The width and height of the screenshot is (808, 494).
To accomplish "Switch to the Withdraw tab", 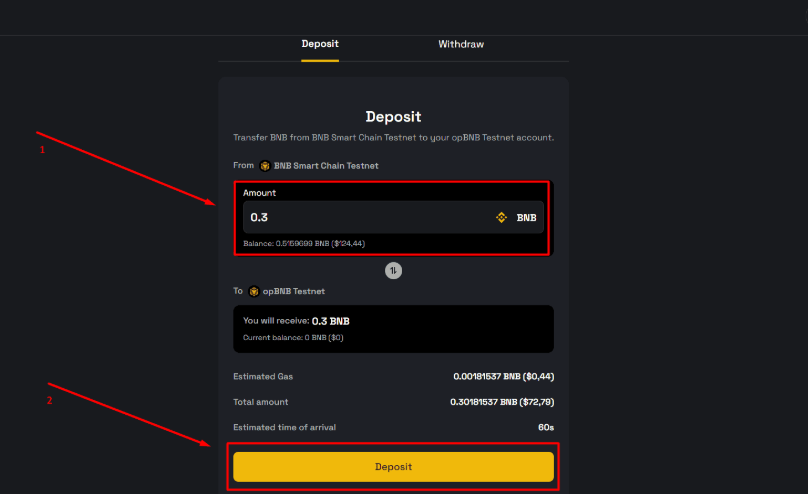I will pyautogui.click(x=461, y=44).
